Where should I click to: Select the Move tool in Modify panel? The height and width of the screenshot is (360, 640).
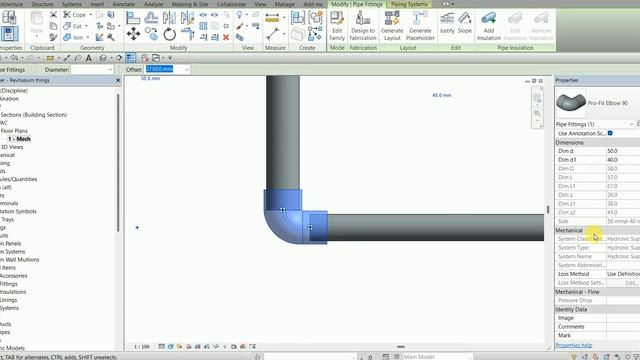click(x=133, y=33)
